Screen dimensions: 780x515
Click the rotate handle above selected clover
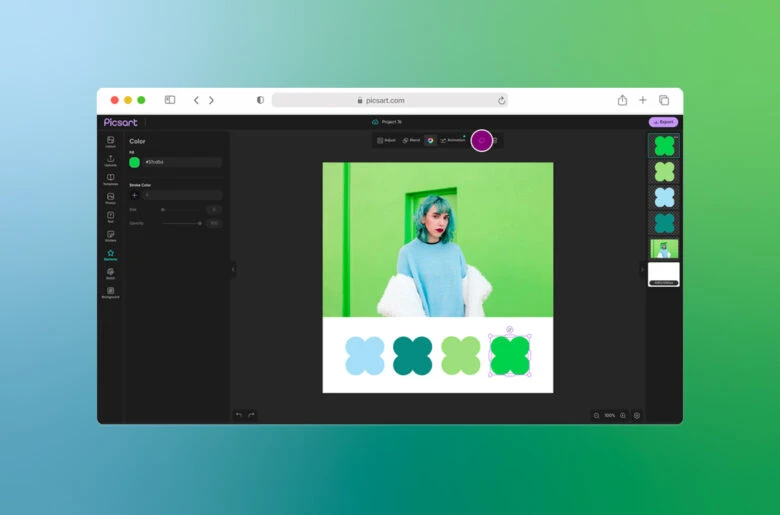pyautogui.click(x=509, y=329)
